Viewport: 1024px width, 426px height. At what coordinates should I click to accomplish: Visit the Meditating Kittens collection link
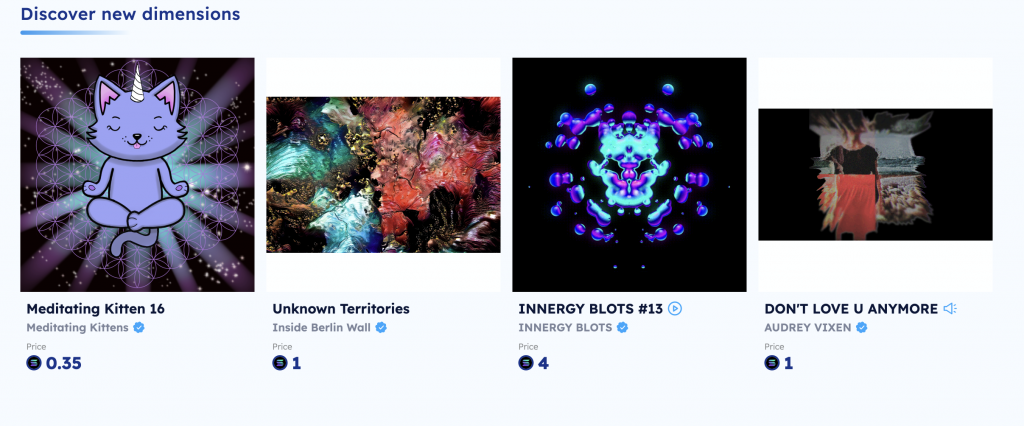click(77, 327)
